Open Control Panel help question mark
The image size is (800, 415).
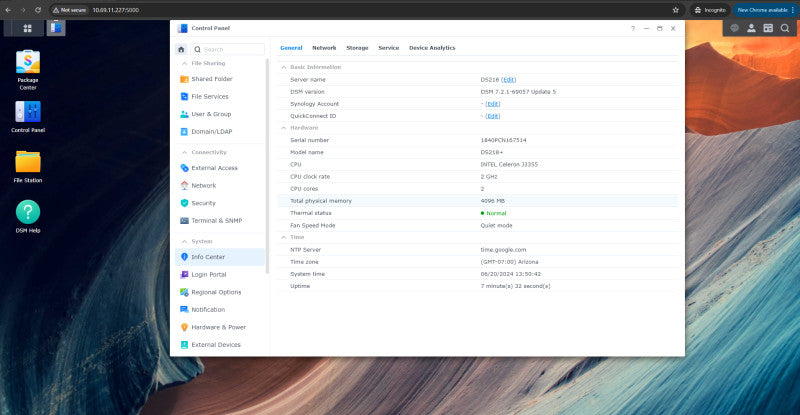tap(633, 29)
